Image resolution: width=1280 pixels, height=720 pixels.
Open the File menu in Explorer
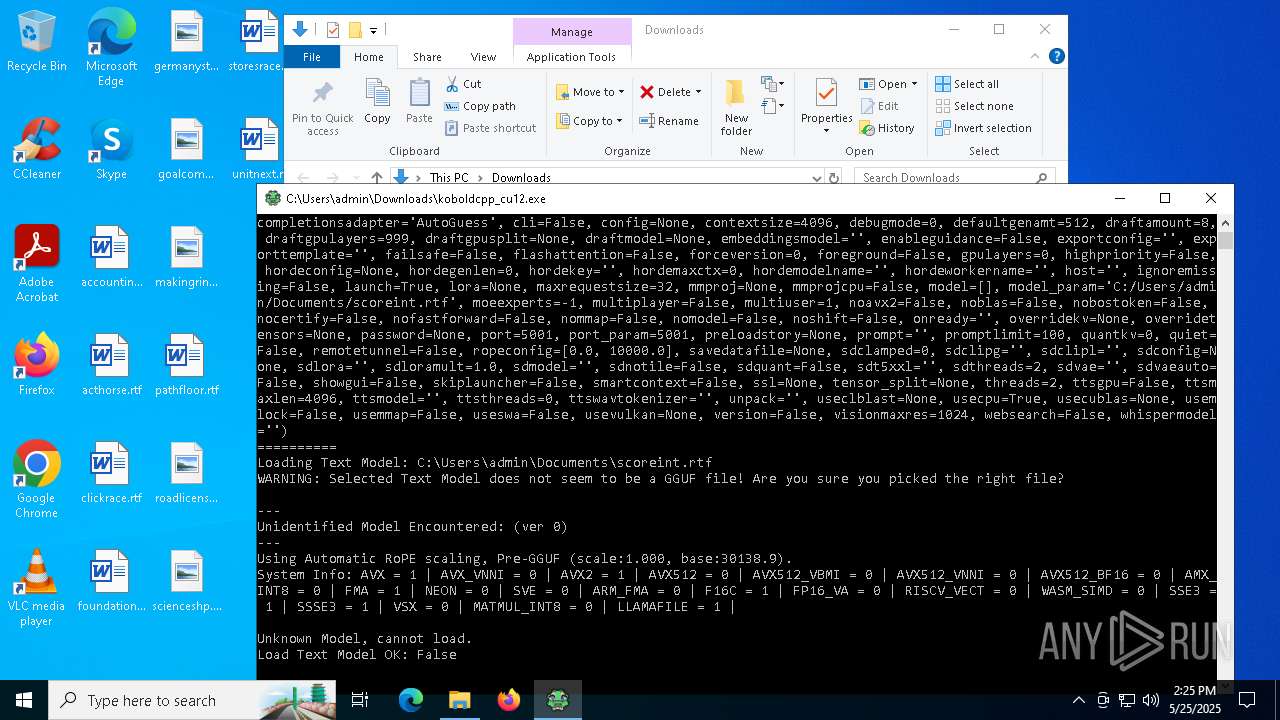312,57
